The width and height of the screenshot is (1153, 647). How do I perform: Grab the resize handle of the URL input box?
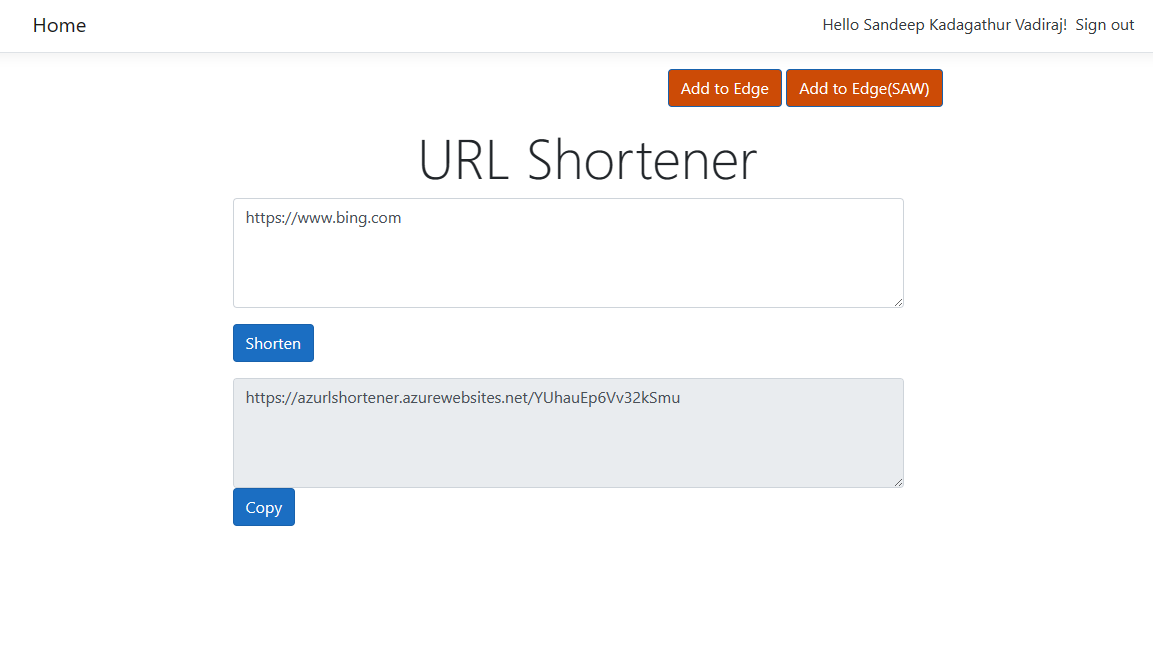[898, 302]
